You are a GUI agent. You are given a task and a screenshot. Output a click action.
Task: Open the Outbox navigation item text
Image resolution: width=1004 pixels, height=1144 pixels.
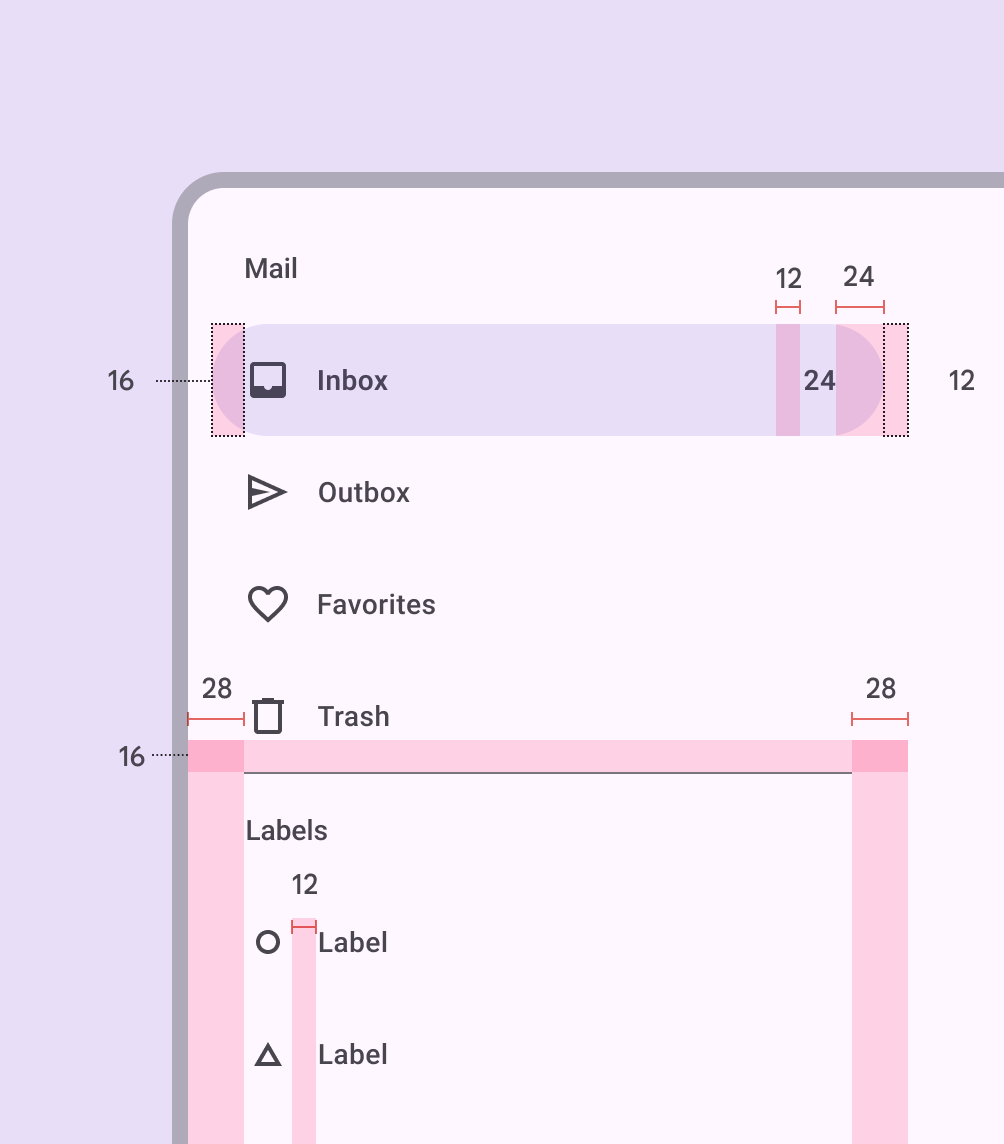(x=364, y=492)
